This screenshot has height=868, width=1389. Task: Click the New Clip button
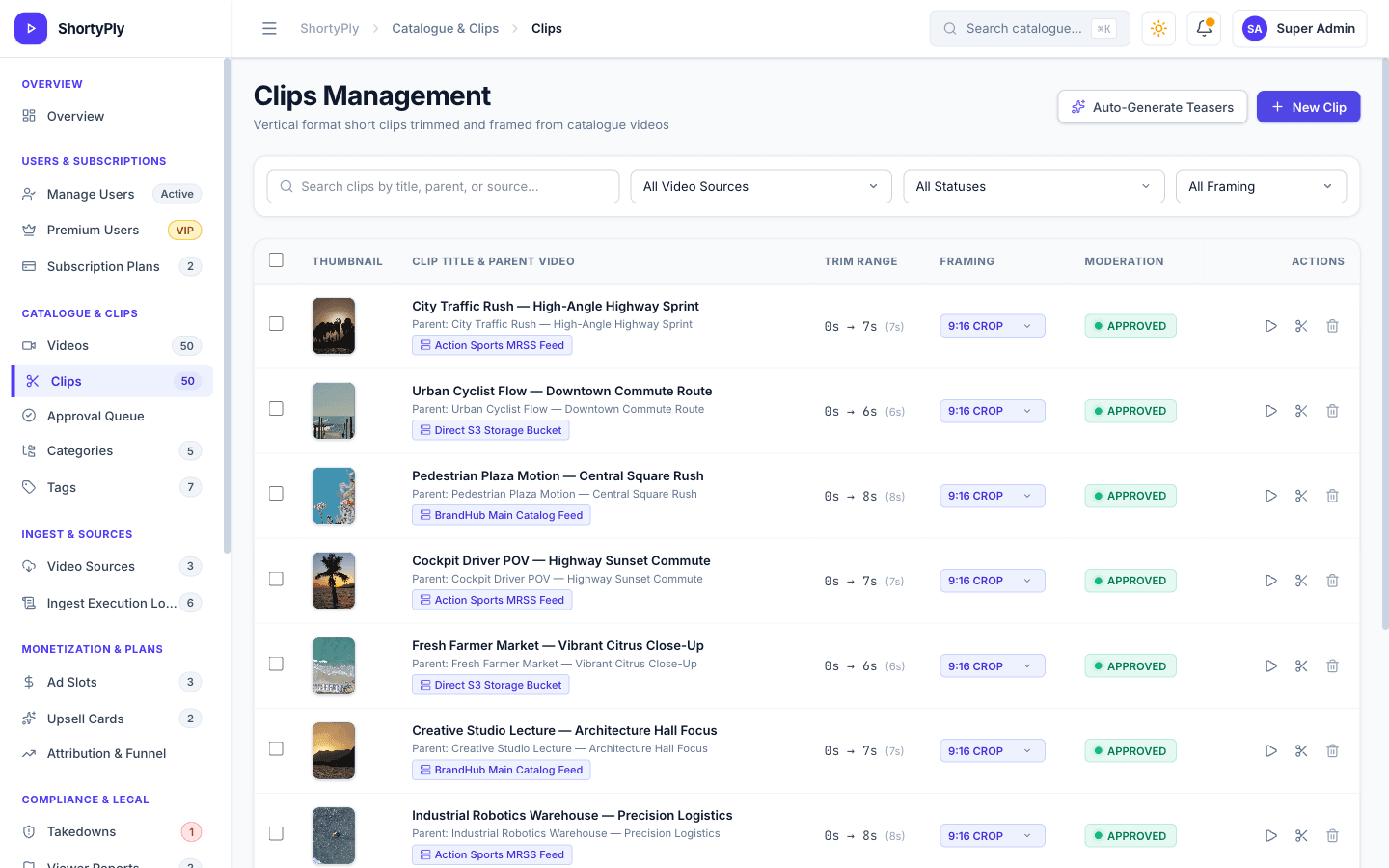click(x=1308, y=107)
